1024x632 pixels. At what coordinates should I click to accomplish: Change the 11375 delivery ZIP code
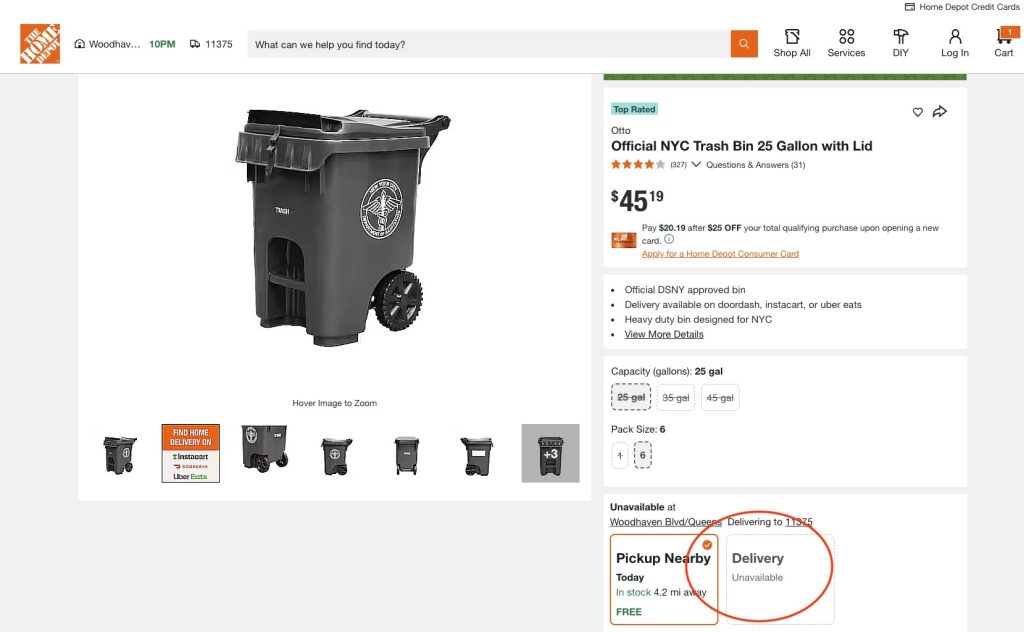point(211,44)
